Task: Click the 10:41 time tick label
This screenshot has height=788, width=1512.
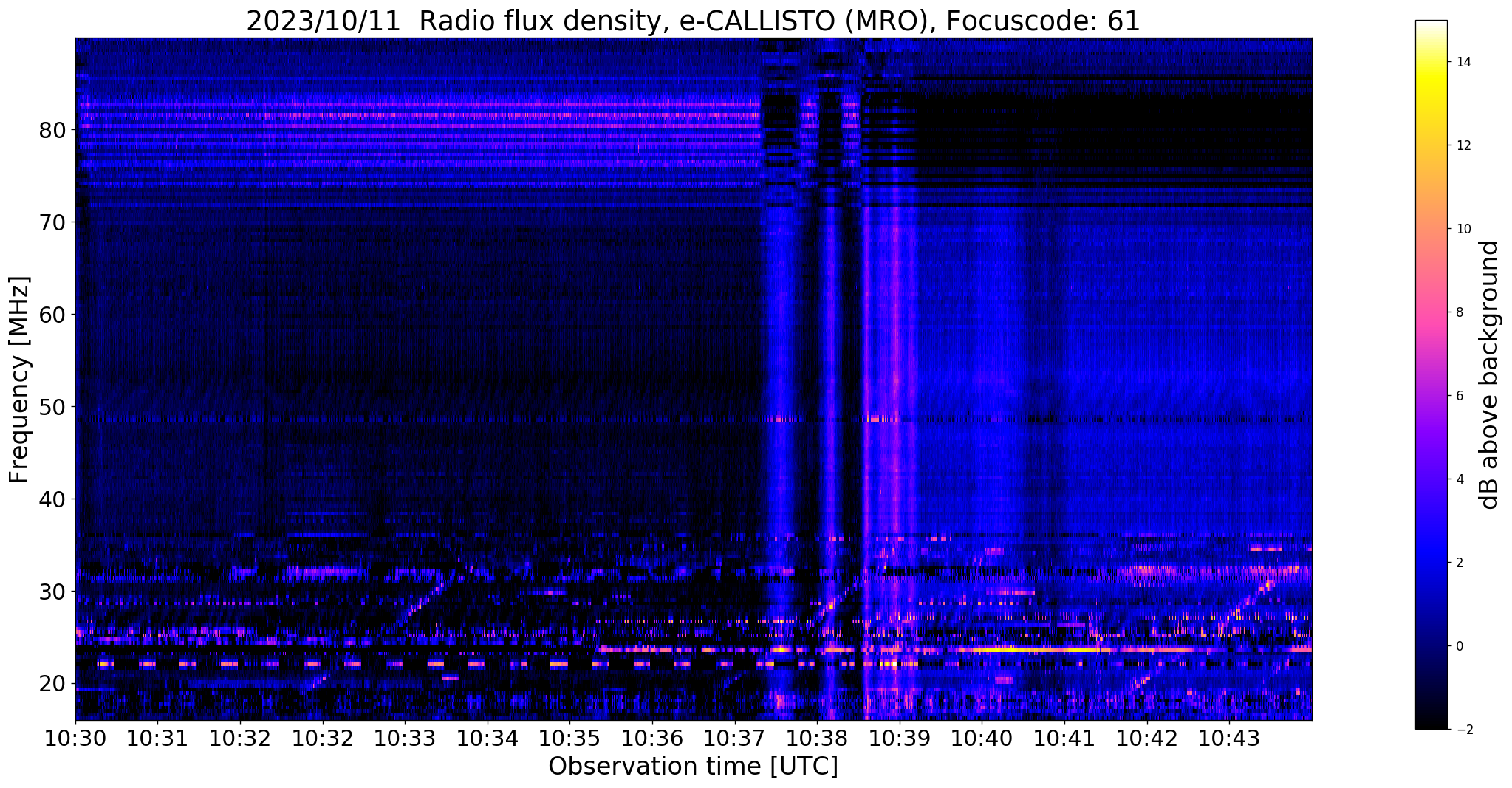Action: (1063, 738)
